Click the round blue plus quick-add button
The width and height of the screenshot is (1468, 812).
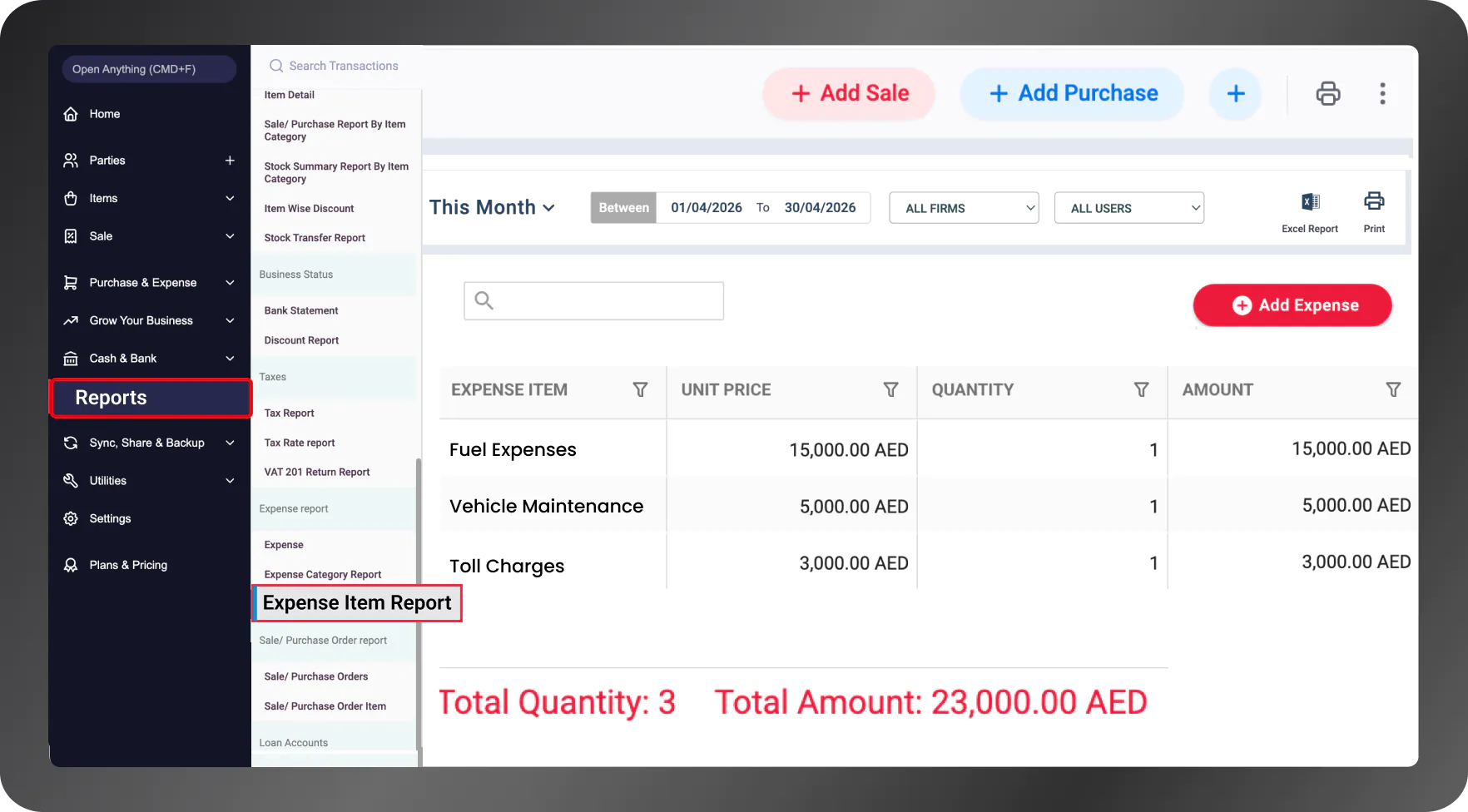click(x=1236, y=93)
